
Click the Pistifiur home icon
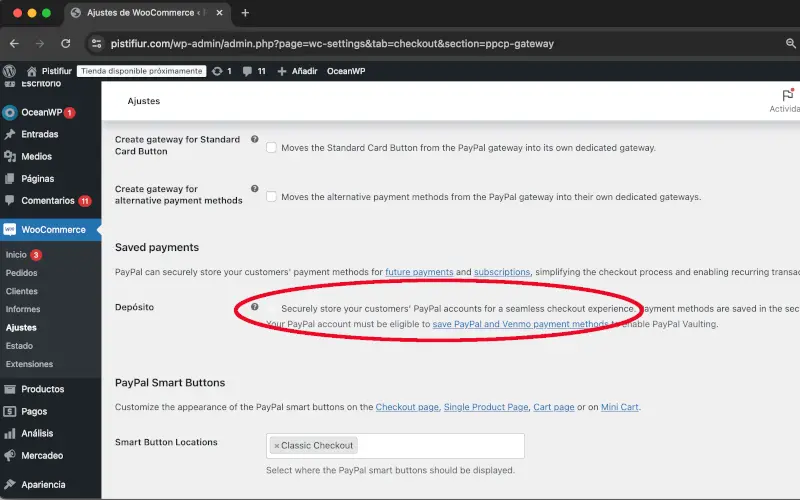[x=32, y=71]
